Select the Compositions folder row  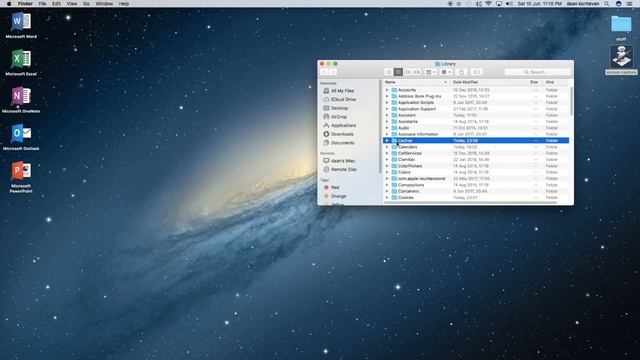coord(476,185)
